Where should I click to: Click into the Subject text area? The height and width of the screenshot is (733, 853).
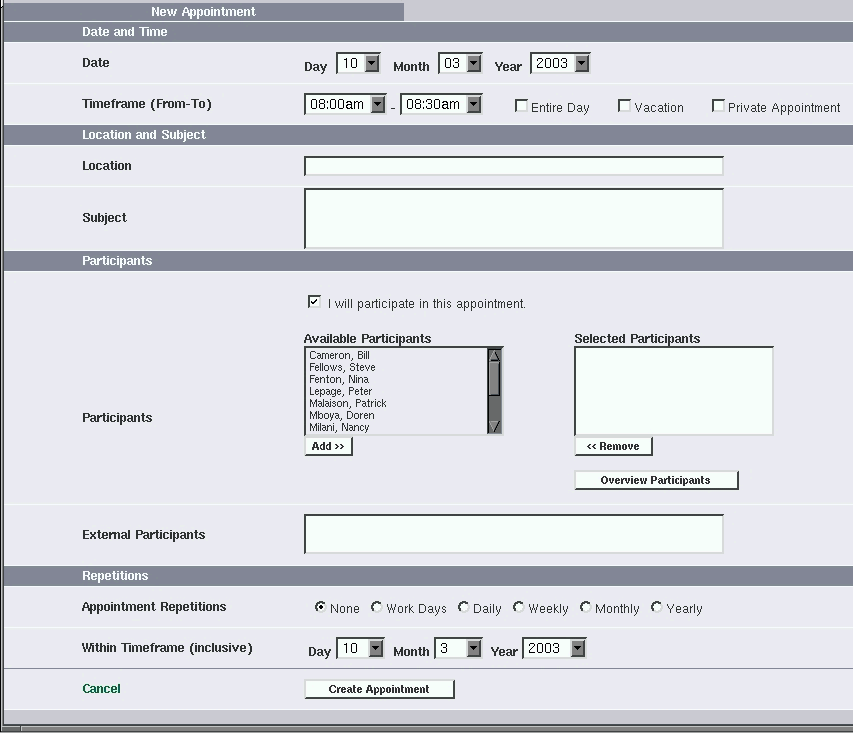[x=514, y=218]
